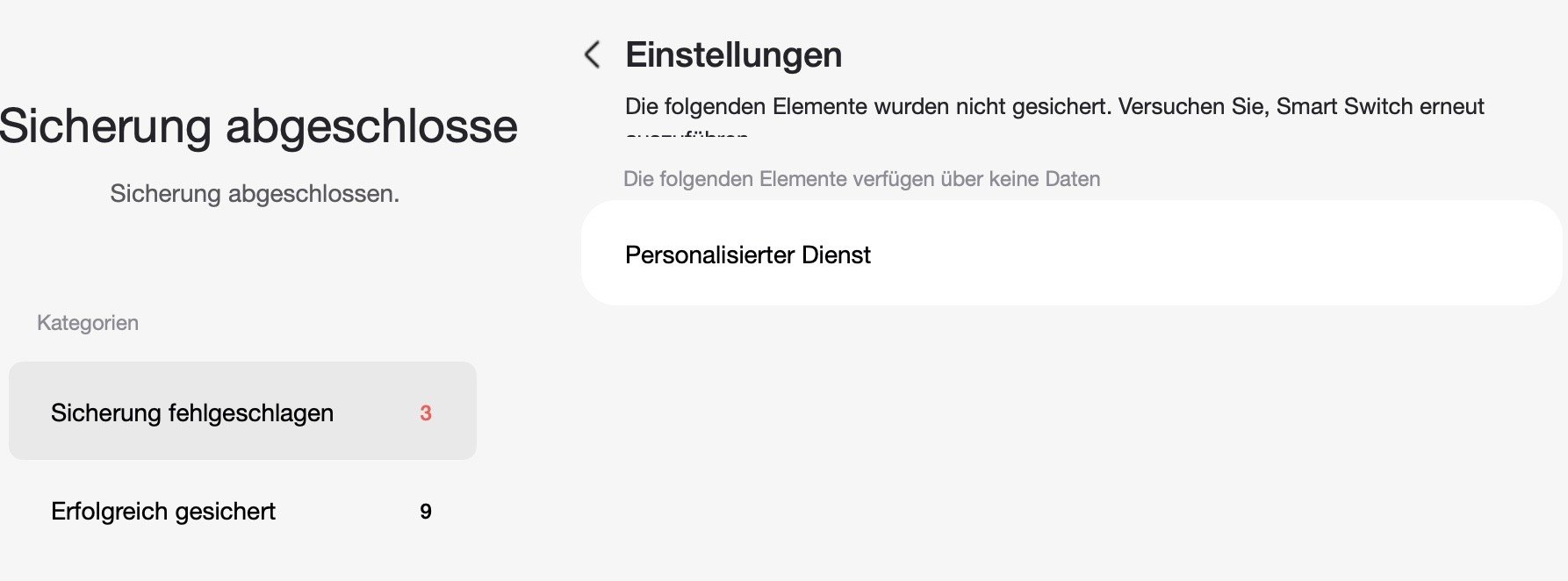The height and width of the screenshot is (581, 1568).
Task: Click the Einstellungen page title
Action: pyautogui.click(x=733, y=54)
